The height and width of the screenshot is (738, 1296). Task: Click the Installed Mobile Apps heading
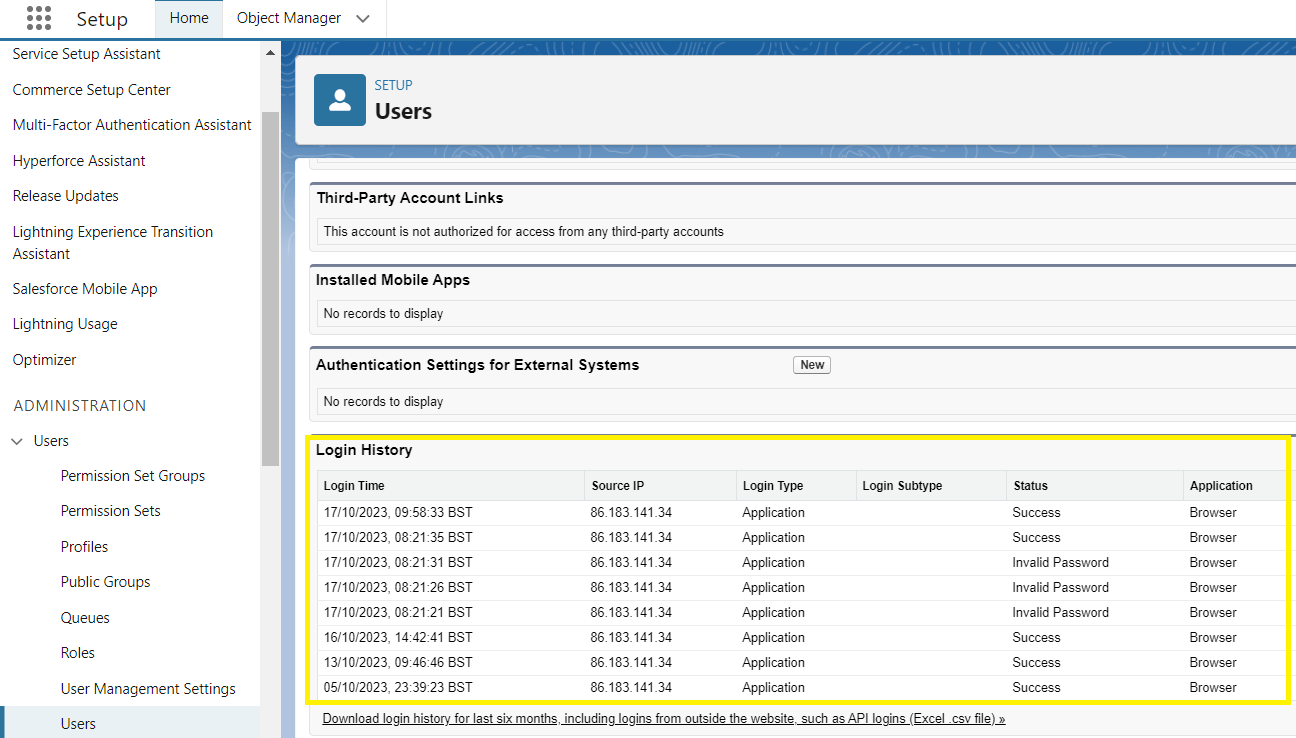click(x=393, y=280)
